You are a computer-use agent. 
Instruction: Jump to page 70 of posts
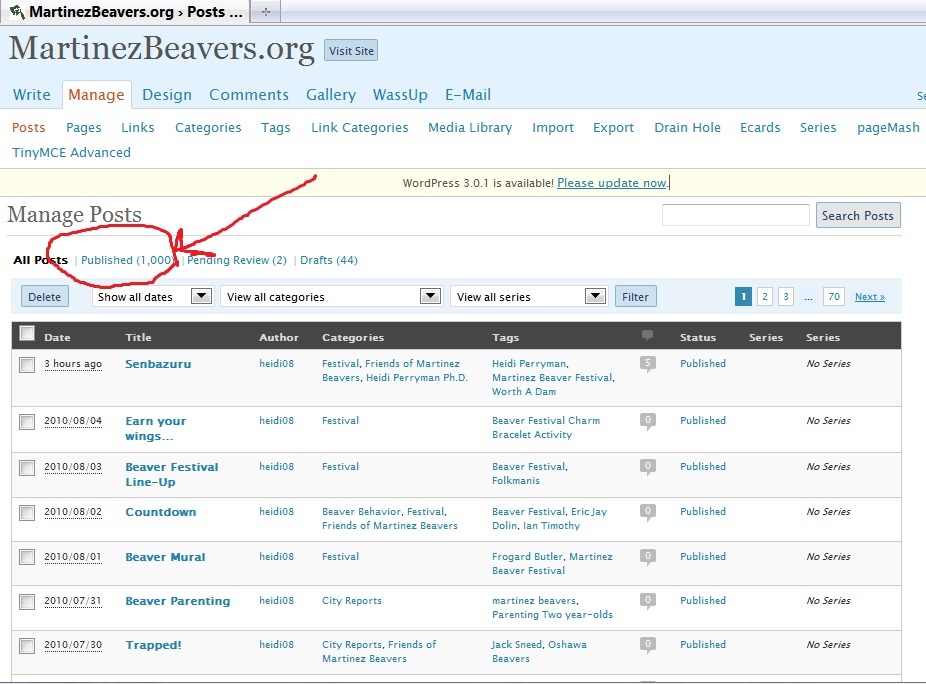click(x=834, y=297)
